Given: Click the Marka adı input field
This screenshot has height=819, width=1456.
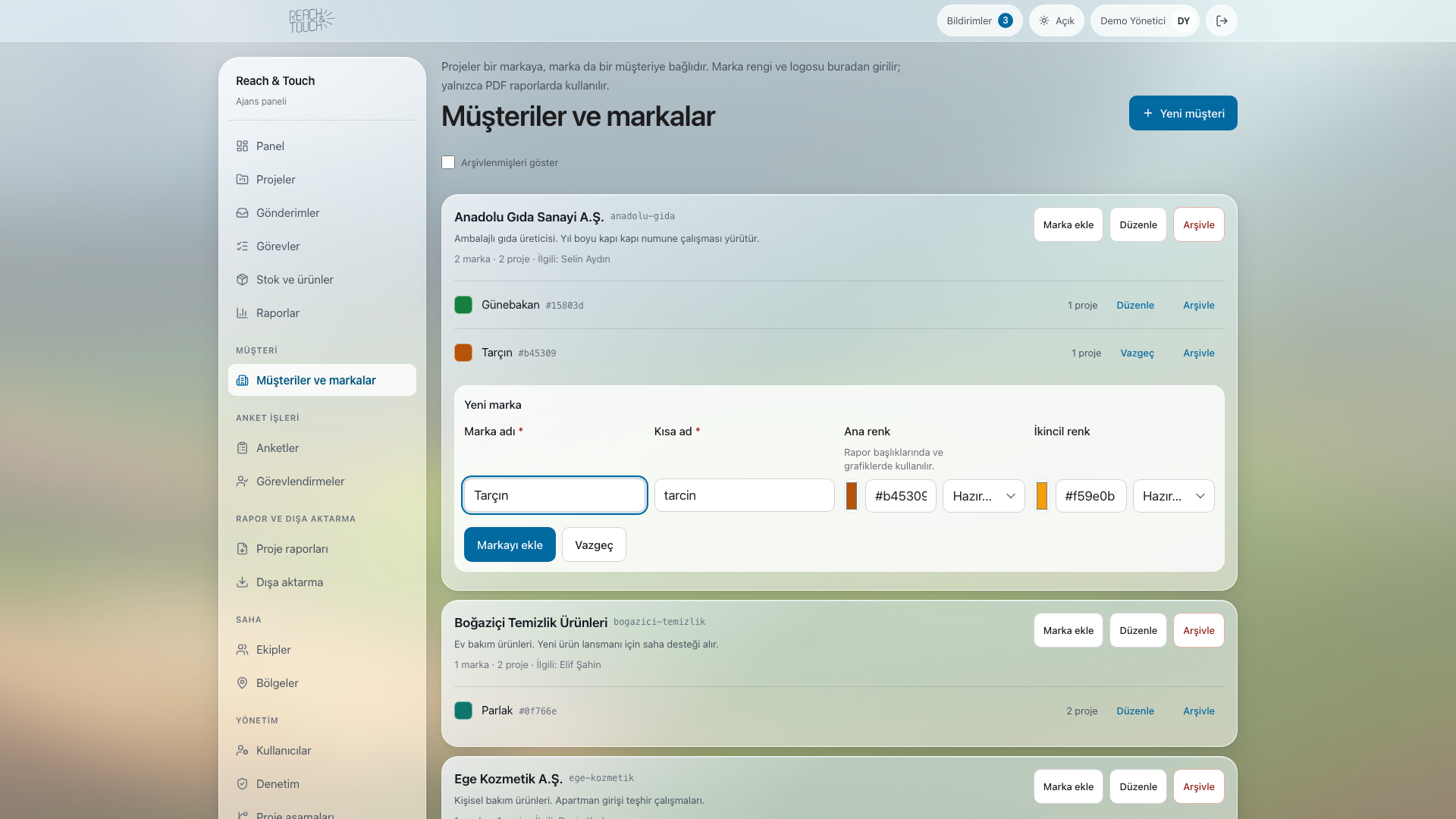Looking at the screenshot, I should pos(554,495).
